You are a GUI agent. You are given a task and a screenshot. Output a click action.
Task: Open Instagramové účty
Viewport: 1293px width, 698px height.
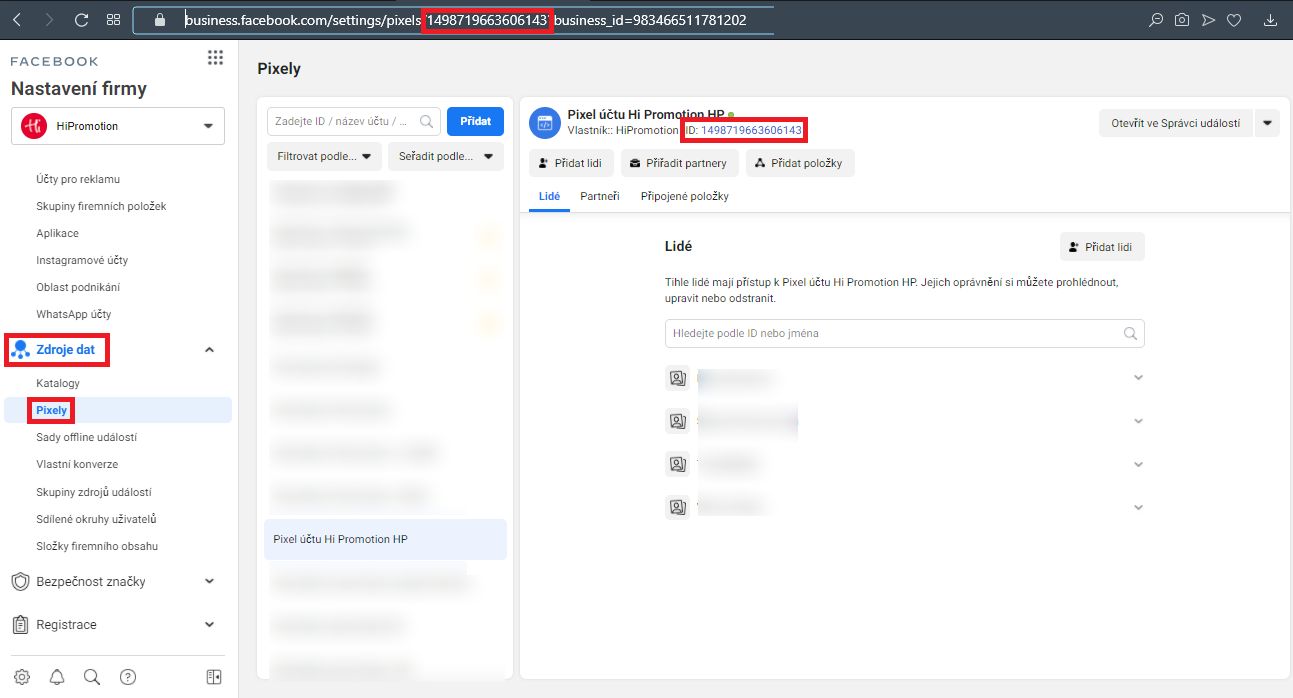82,260
